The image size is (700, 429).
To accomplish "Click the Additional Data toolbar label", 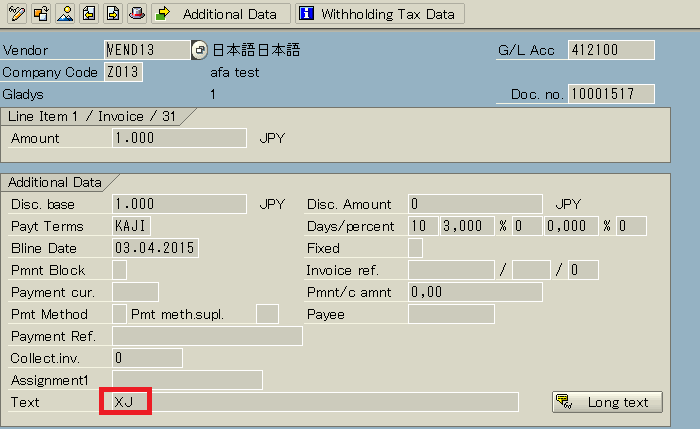I will [x=230, y=14].
